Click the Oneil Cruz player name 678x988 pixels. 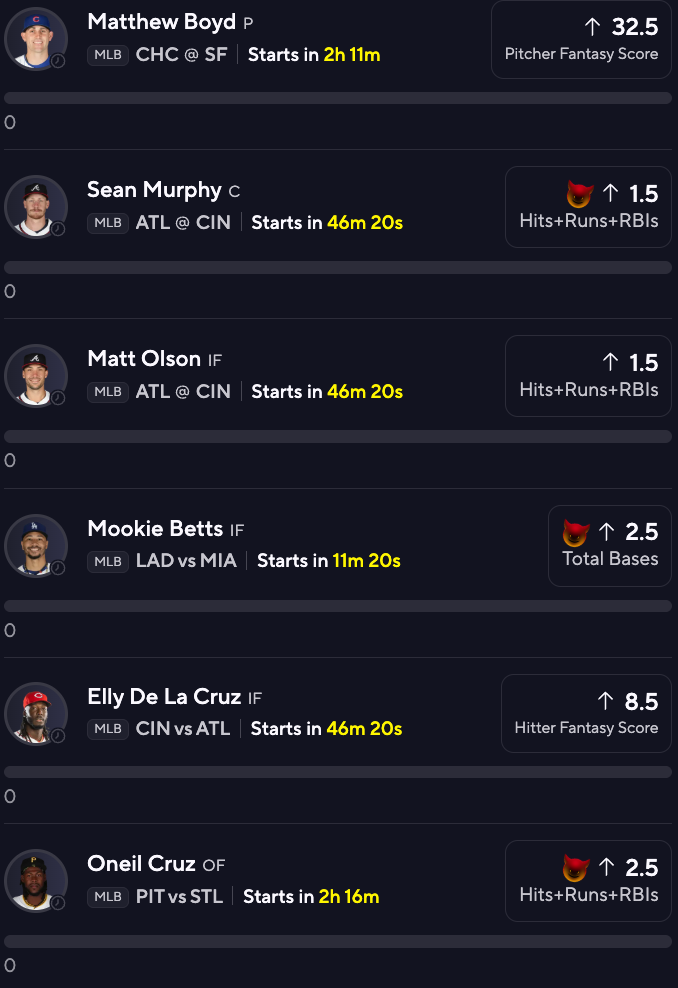[x=141, y=863]
